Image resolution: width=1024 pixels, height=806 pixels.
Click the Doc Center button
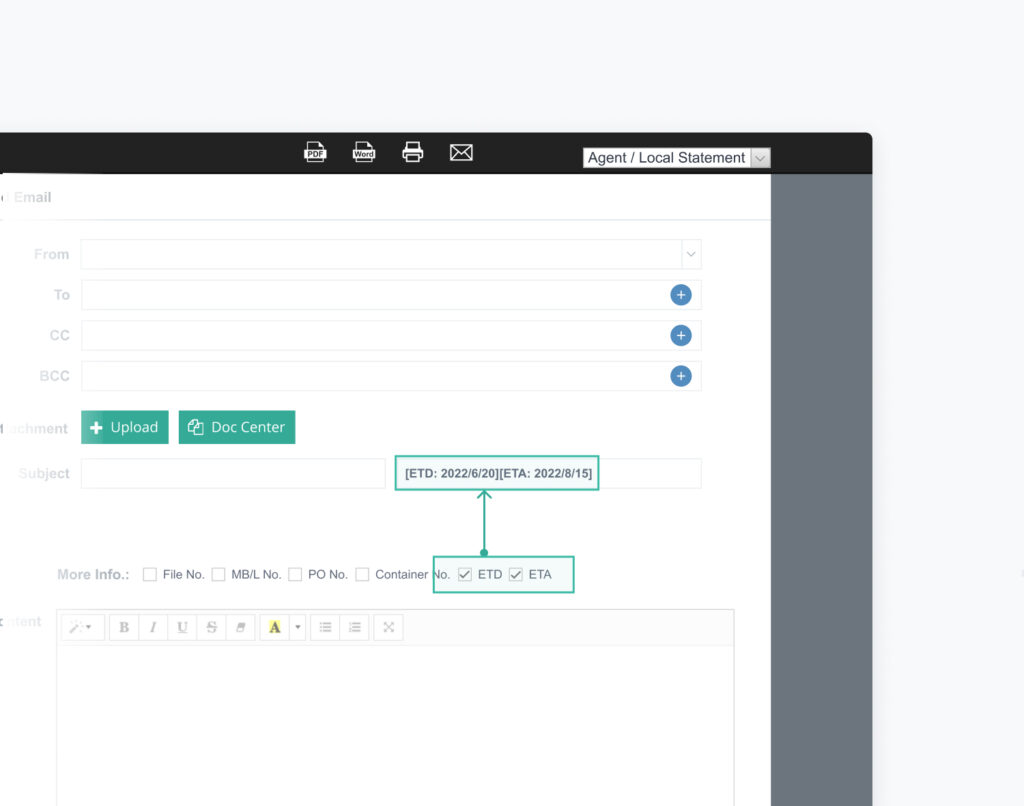coord(237,427)
